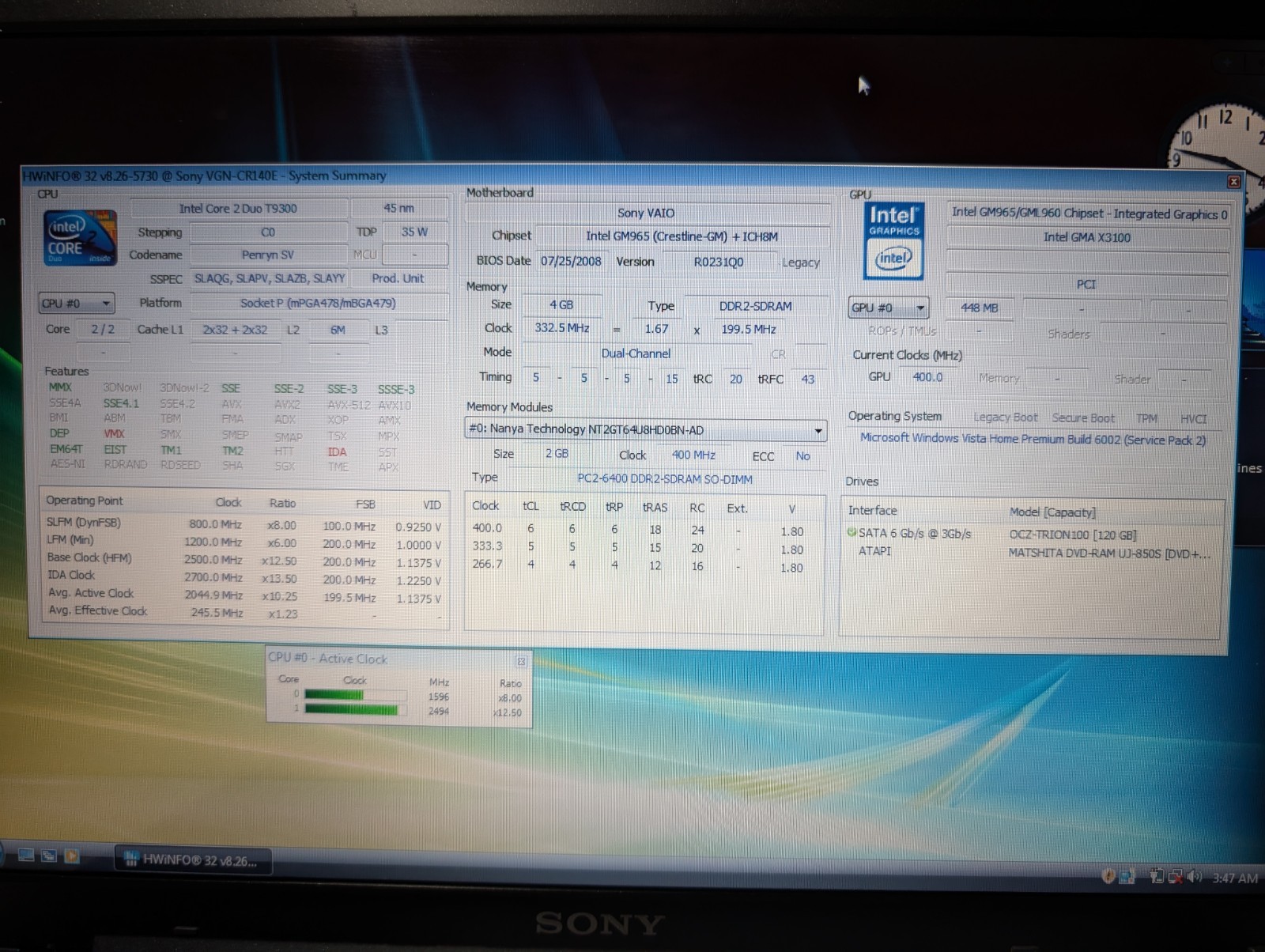Click the 333.3 memory timing row
1265x952 pixels.
coord(637,548)
